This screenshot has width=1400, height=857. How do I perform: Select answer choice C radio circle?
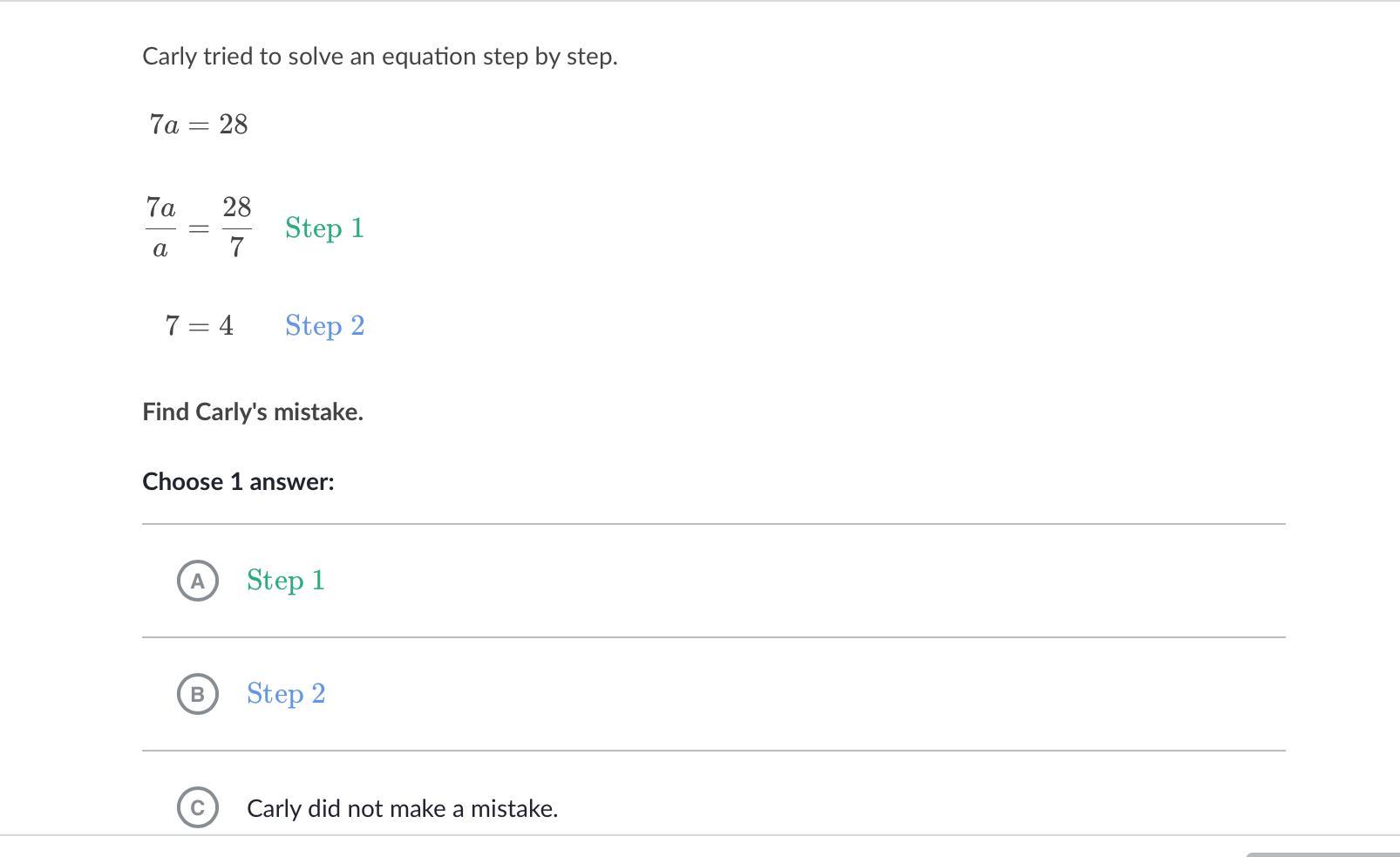coord(198,807)
